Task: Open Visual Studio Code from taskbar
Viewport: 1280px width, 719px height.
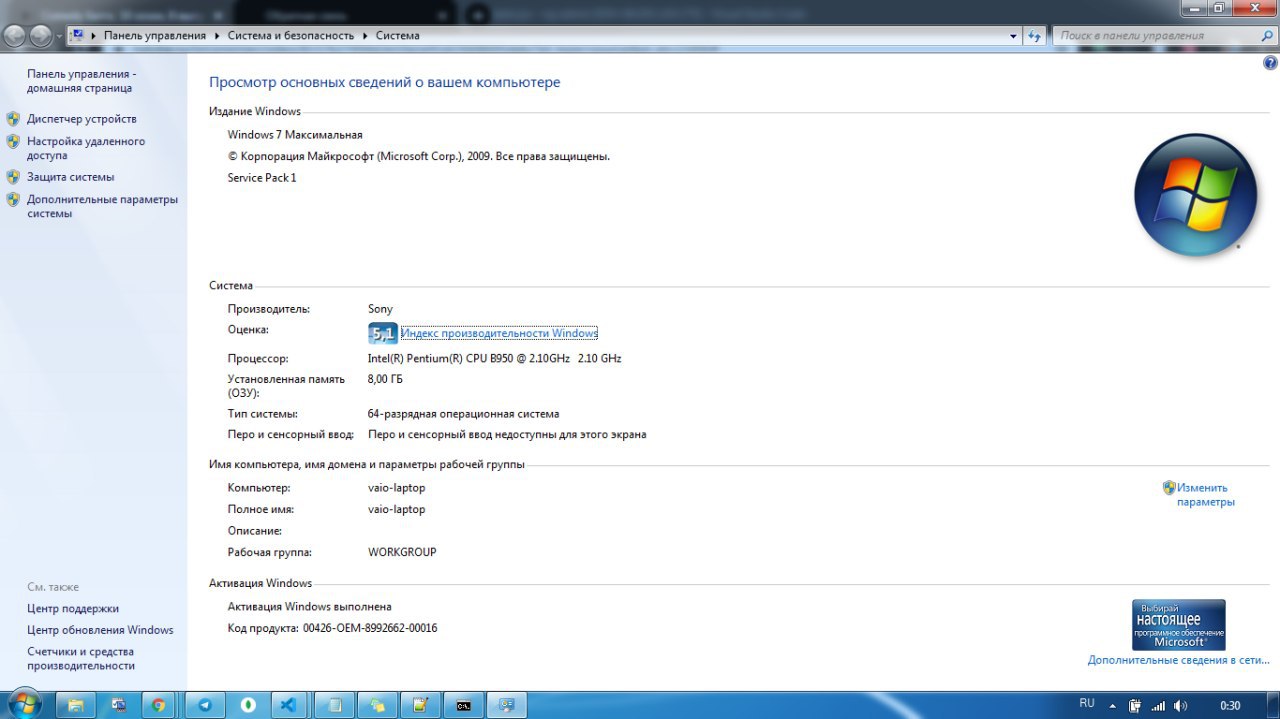Action: click(288, 705)
